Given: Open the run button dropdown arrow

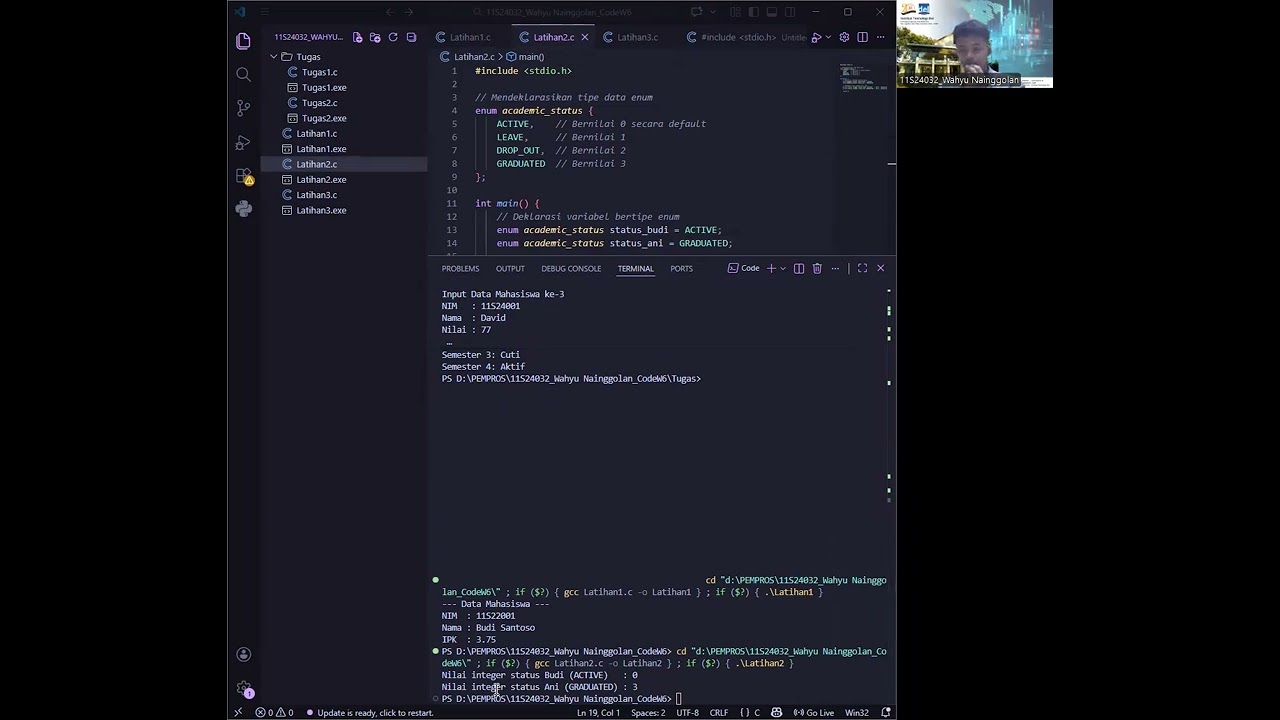Looking at the screenshot, I should pyautogui.click(x=828, y=37).
